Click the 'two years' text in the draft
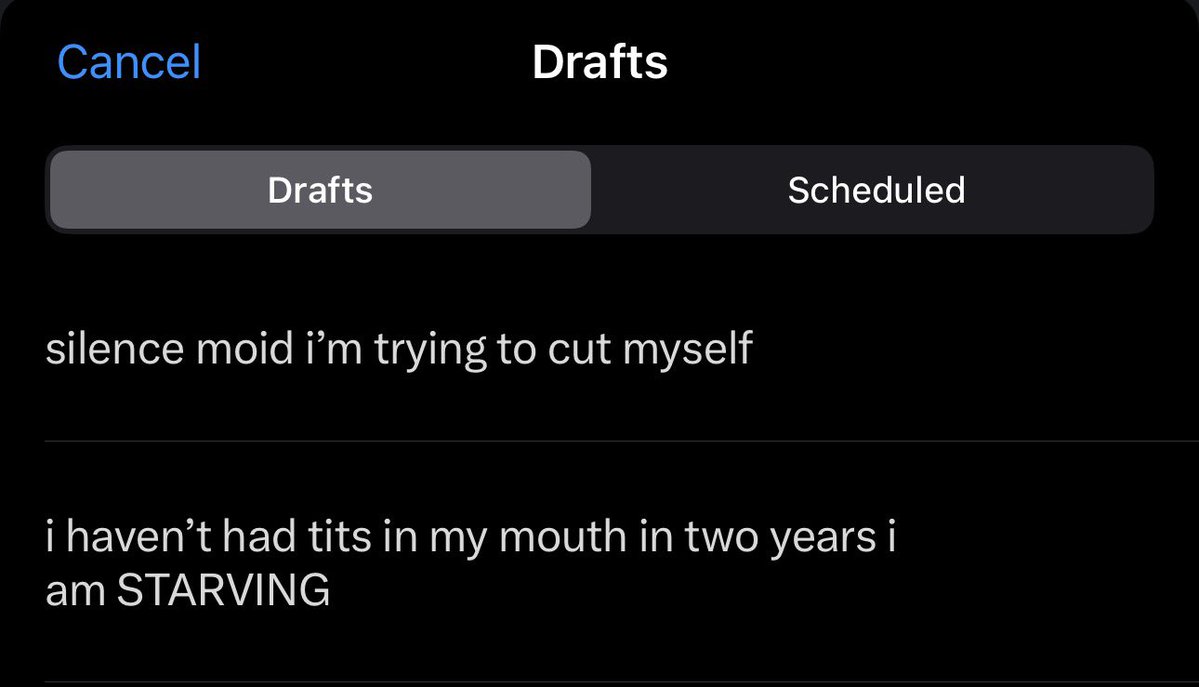 [780, 537]
